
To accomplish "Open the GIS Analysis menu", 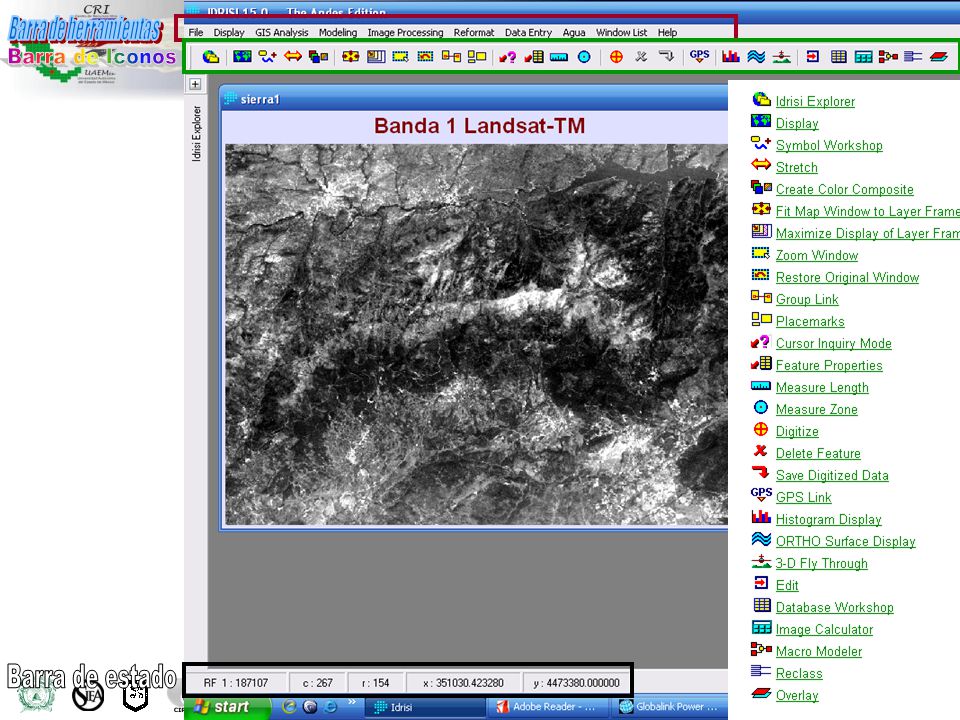I will pyautogui.click(x=282, y=32).
